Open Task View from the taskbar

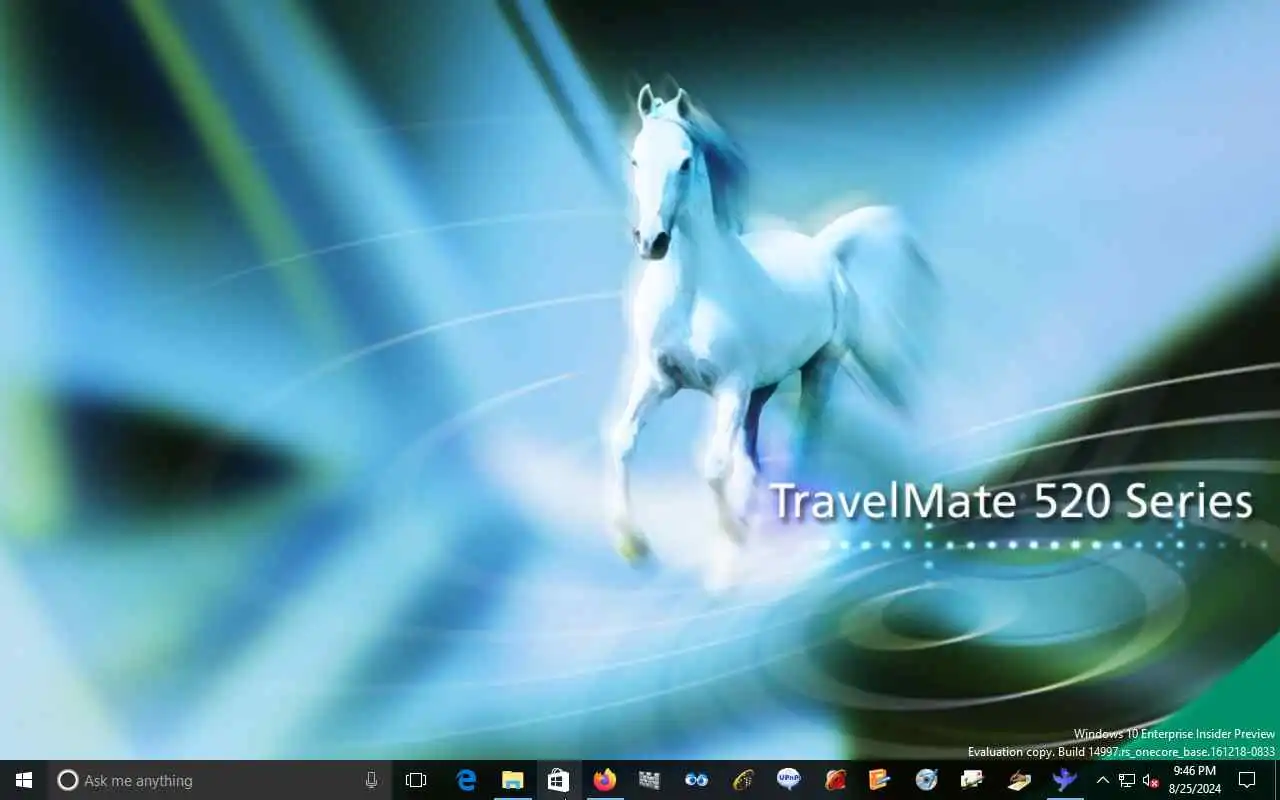(416, 780)
